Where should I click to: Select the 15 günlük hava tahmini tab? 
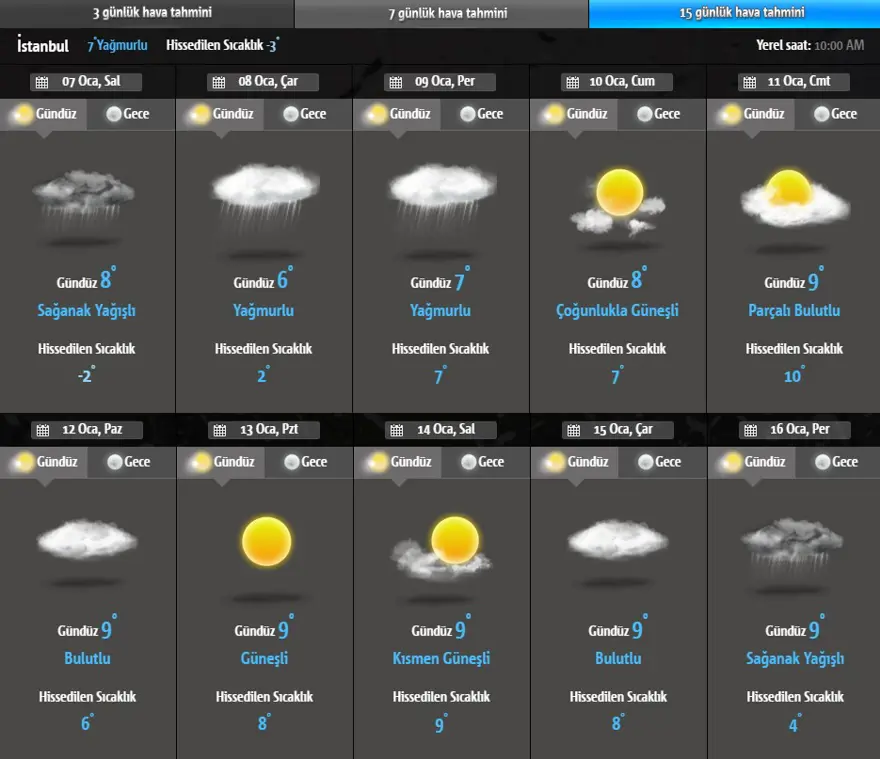pos(735,14)
